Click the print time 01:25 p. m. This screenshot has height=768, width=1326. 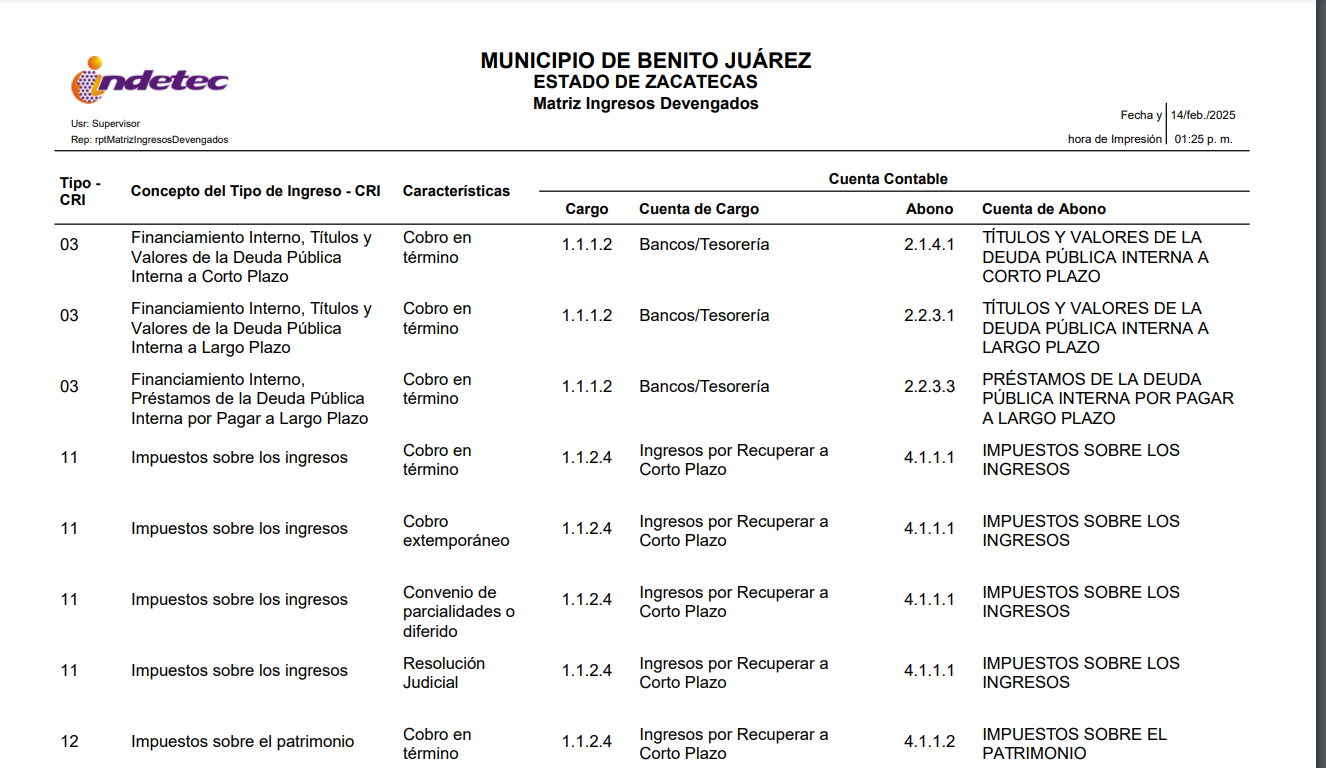1203,139
